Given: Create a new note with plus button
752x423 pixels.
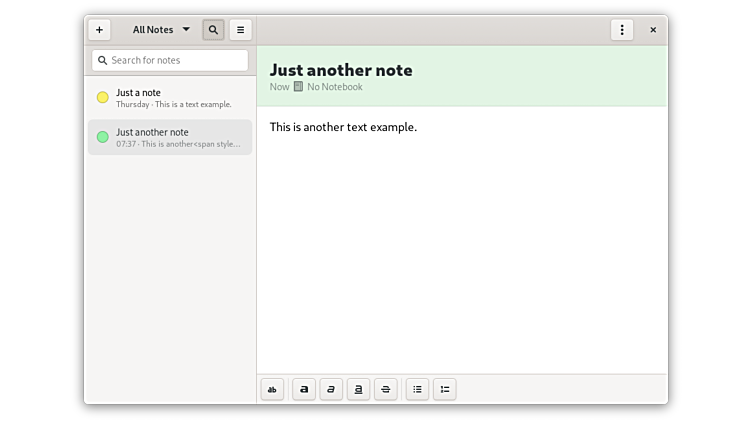Looking at the screenshot, I should click(x=99, y=30).
